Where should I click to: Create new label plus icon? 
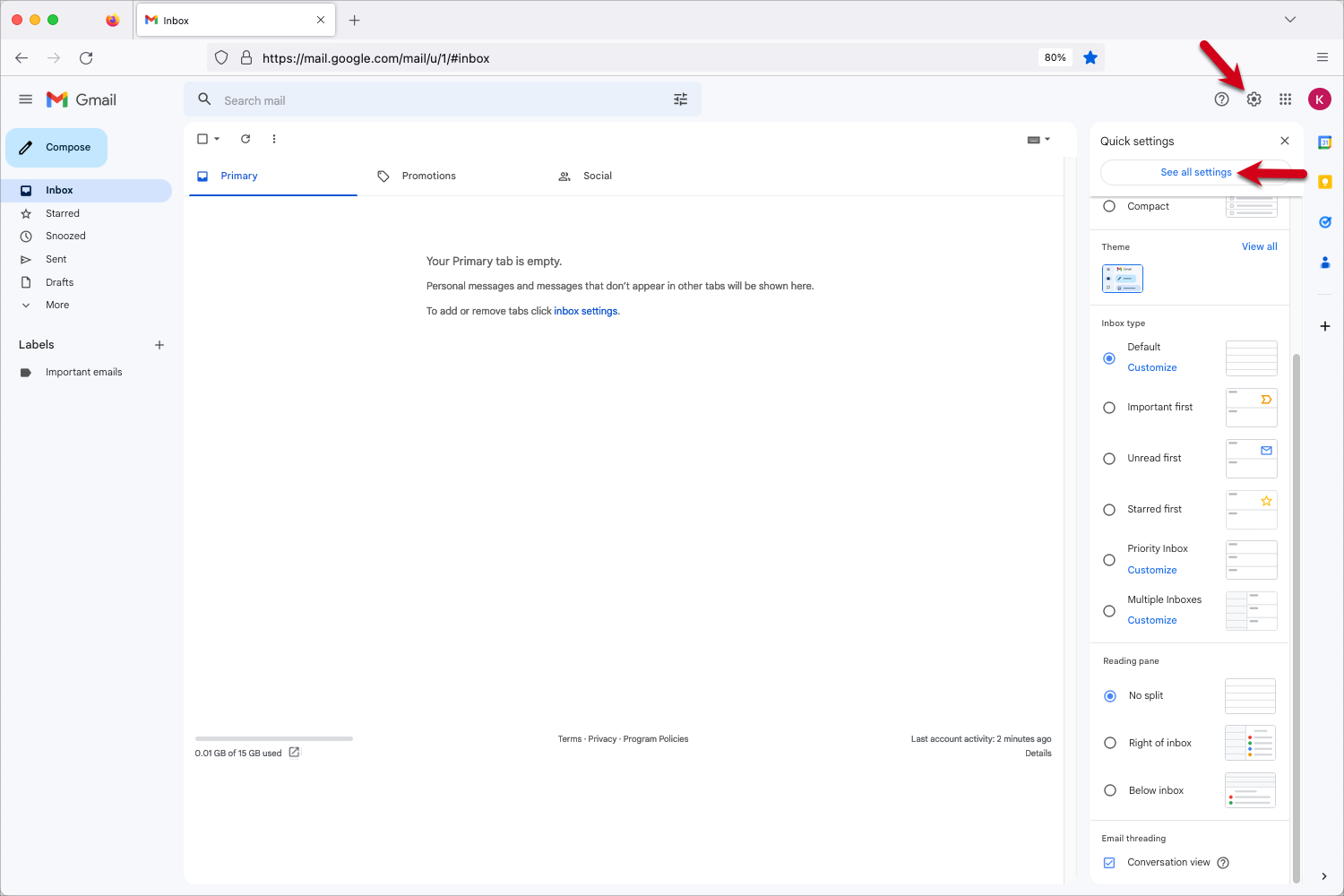click(159, 345)
